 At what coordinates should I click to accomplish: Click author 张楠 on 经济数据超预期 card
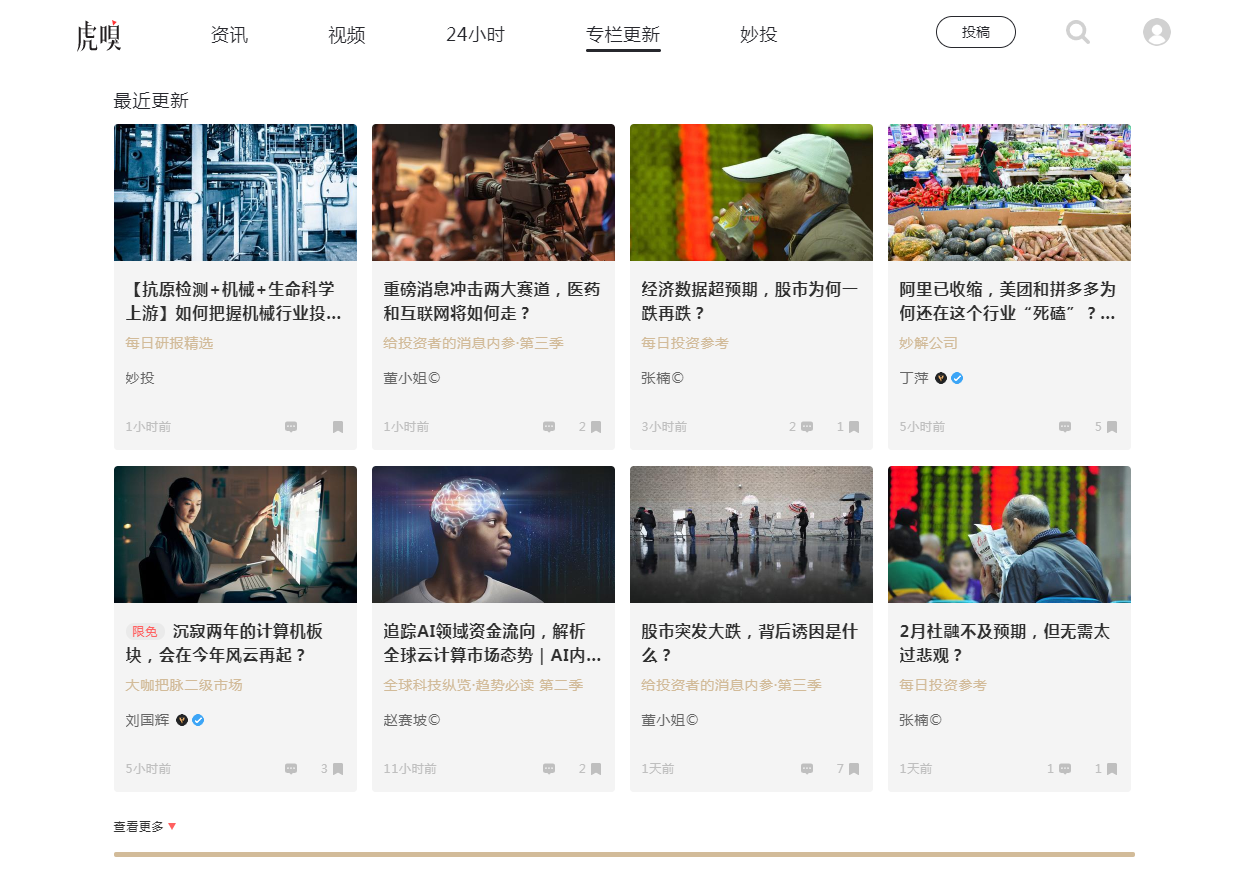pos(662,378)
